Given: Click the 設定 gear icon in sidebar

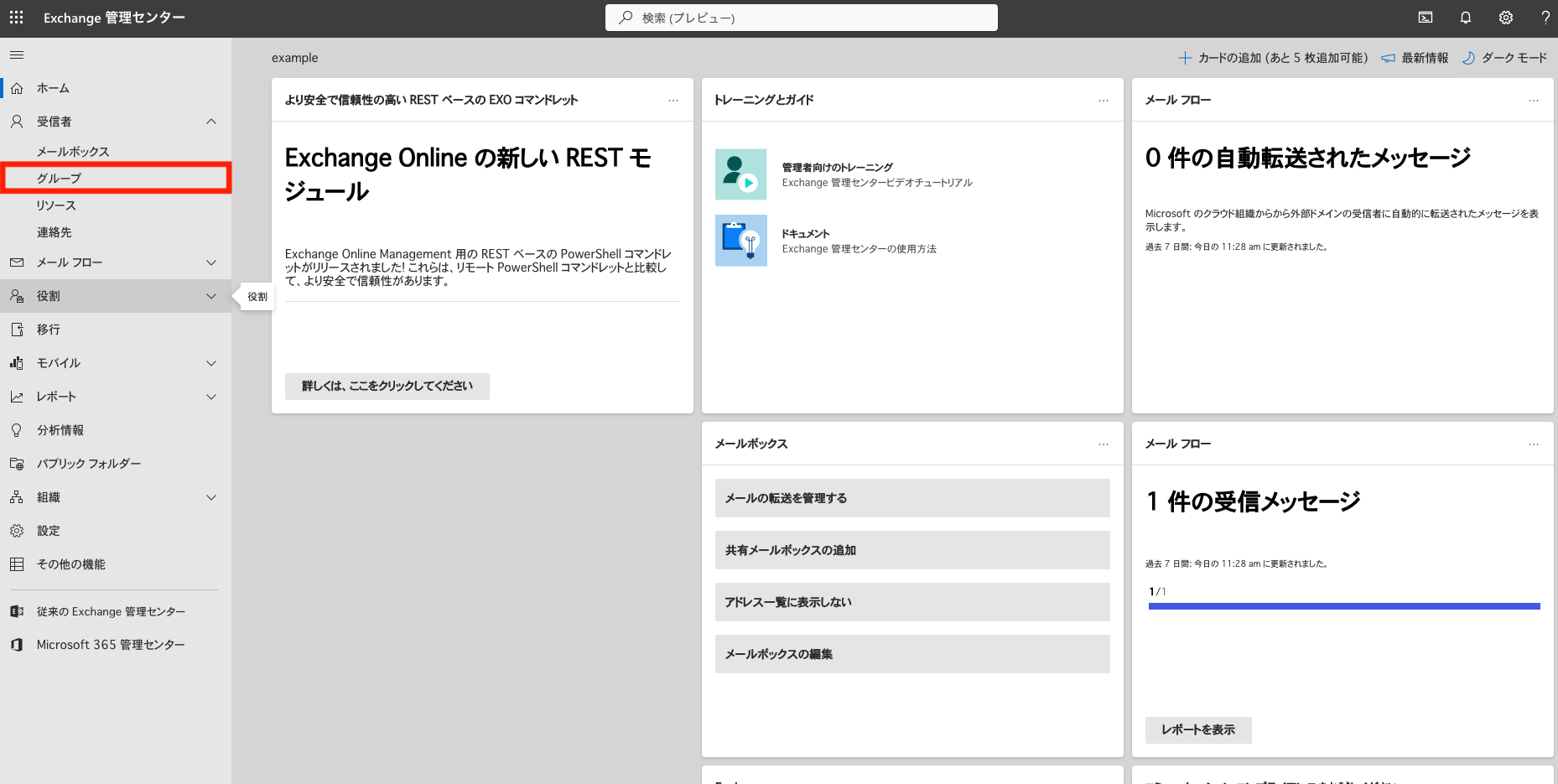Looking at the screenshot, I should [17, 531].
